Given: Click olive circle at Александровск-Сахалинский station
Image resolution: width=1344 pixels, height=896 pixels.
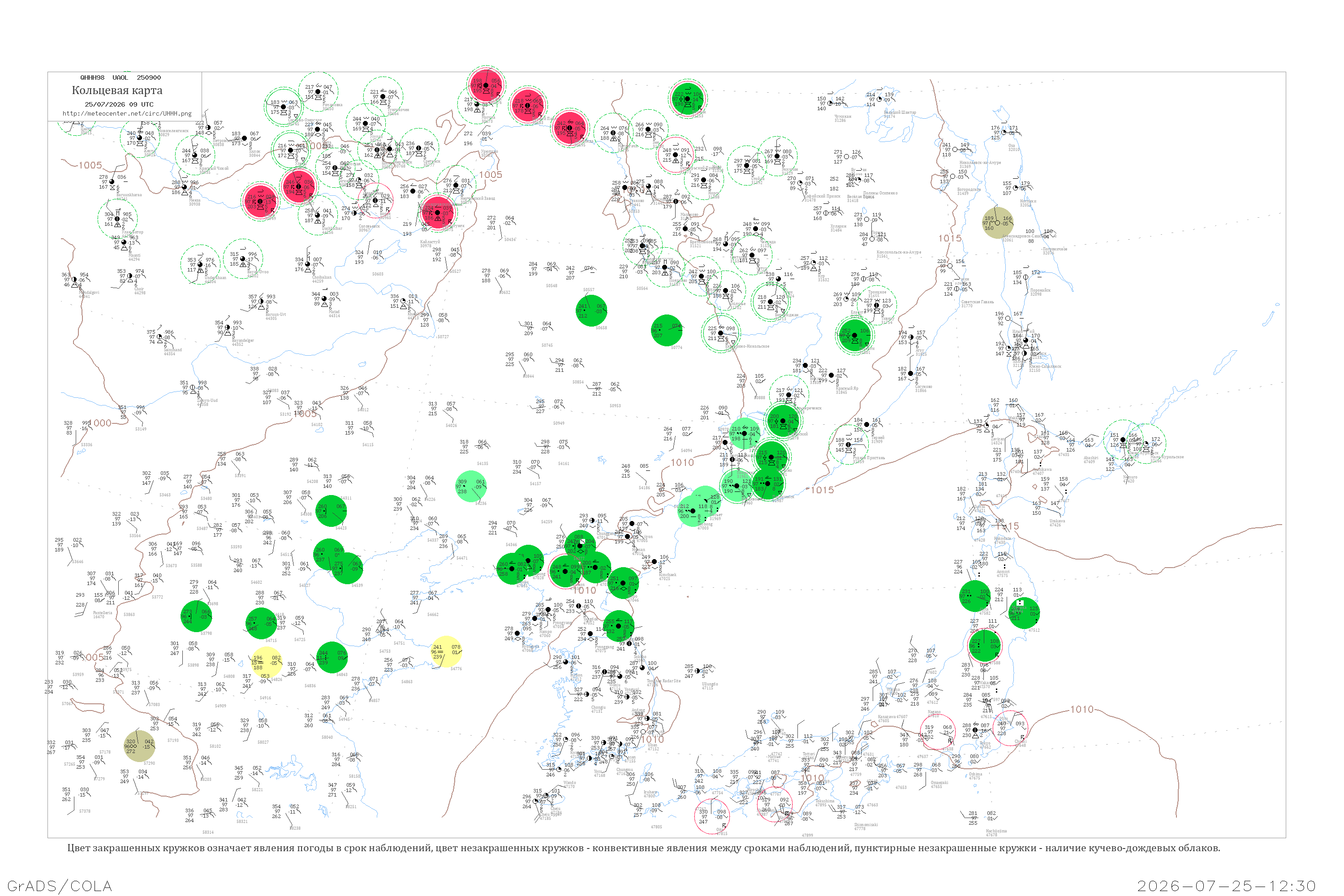Looking at the screenshot, I should point(998,223).
